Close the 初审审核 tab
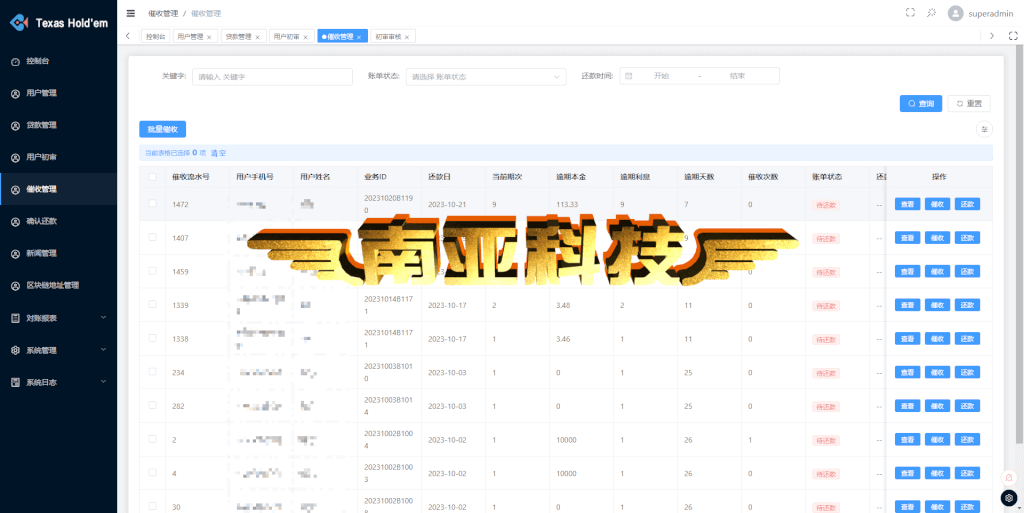The width and height of the screenshot is (1024, 513). click(x=407, y=37)
